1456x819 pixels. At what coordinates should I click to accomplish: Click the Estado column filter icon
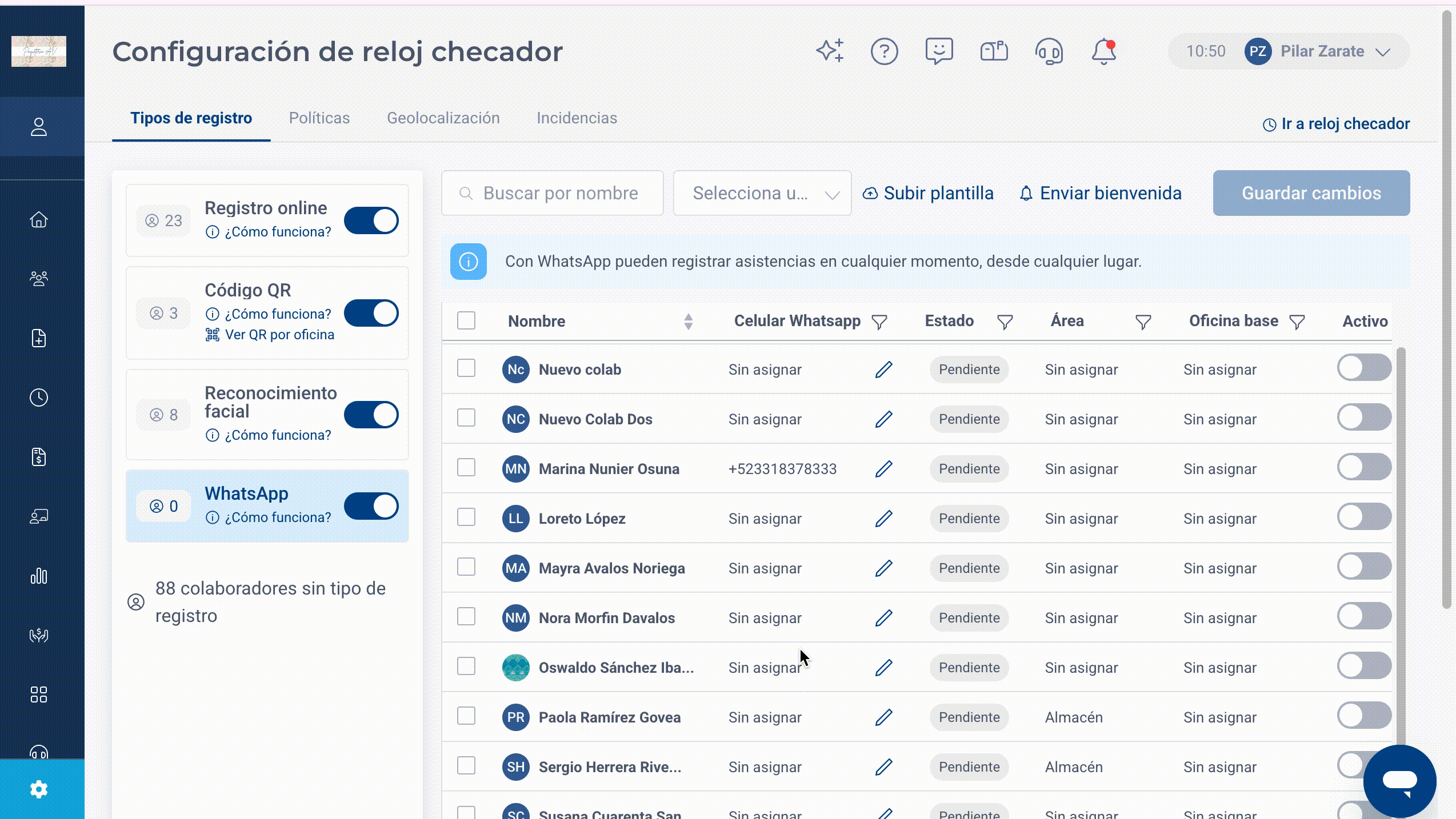pyautogui.click(x=1005, y=322)
